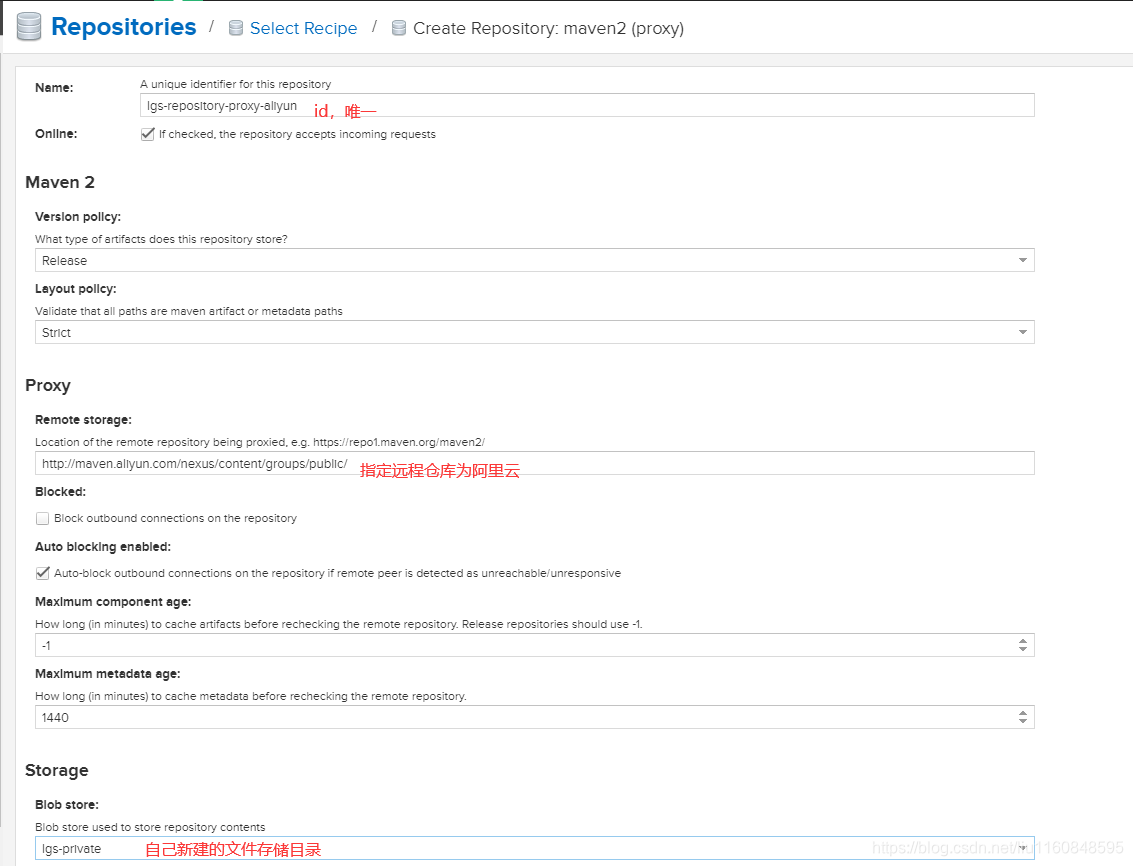Viewport: 1133px width, 866px height.
Task: Open the Repositories breadcrumb link
Action: [x=124, y=27]
